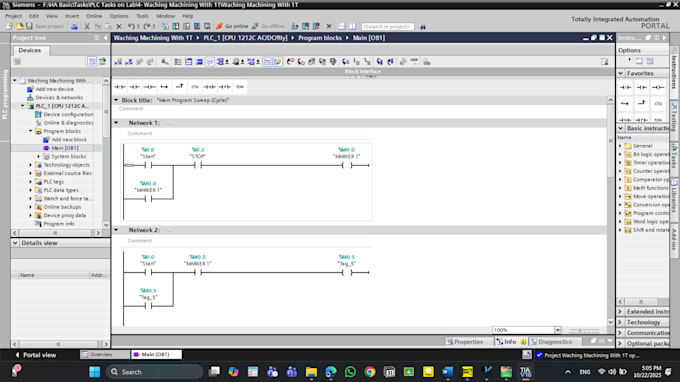Collapse Network 1 section
Screen dimensions: 680x382
click(116, 123)
